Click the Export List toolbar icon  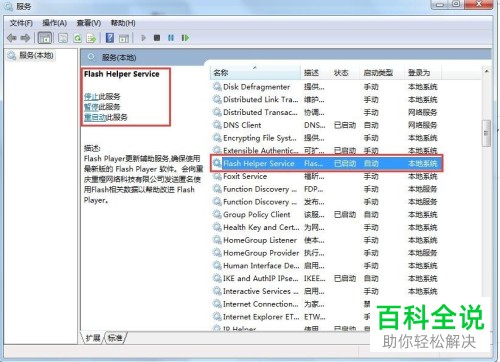pos(91,38)
